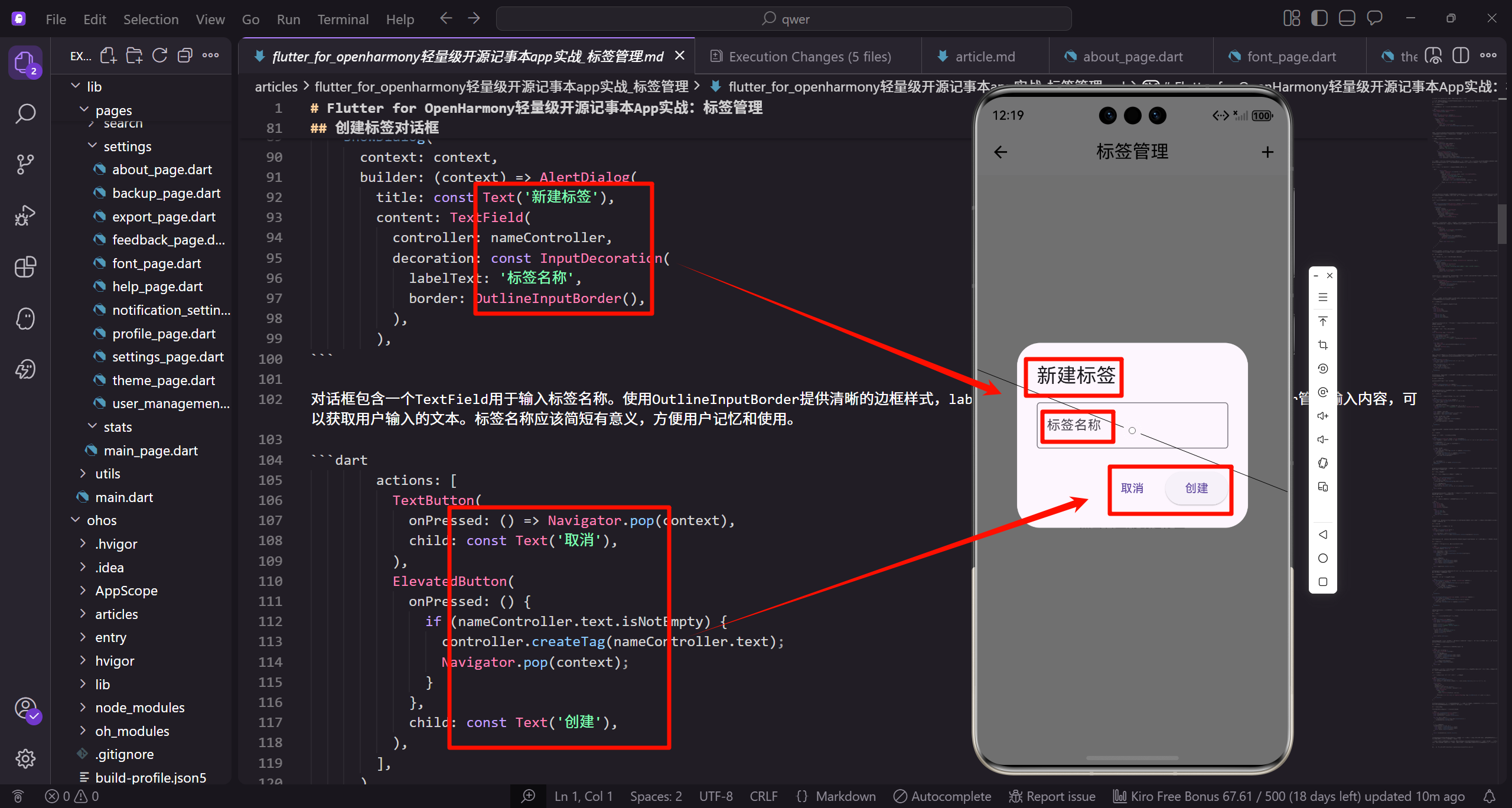The height and width of the screenshot is (808, 1512).
Task: Open the Kiro ghost panel
Action: [x=25, y=318]
